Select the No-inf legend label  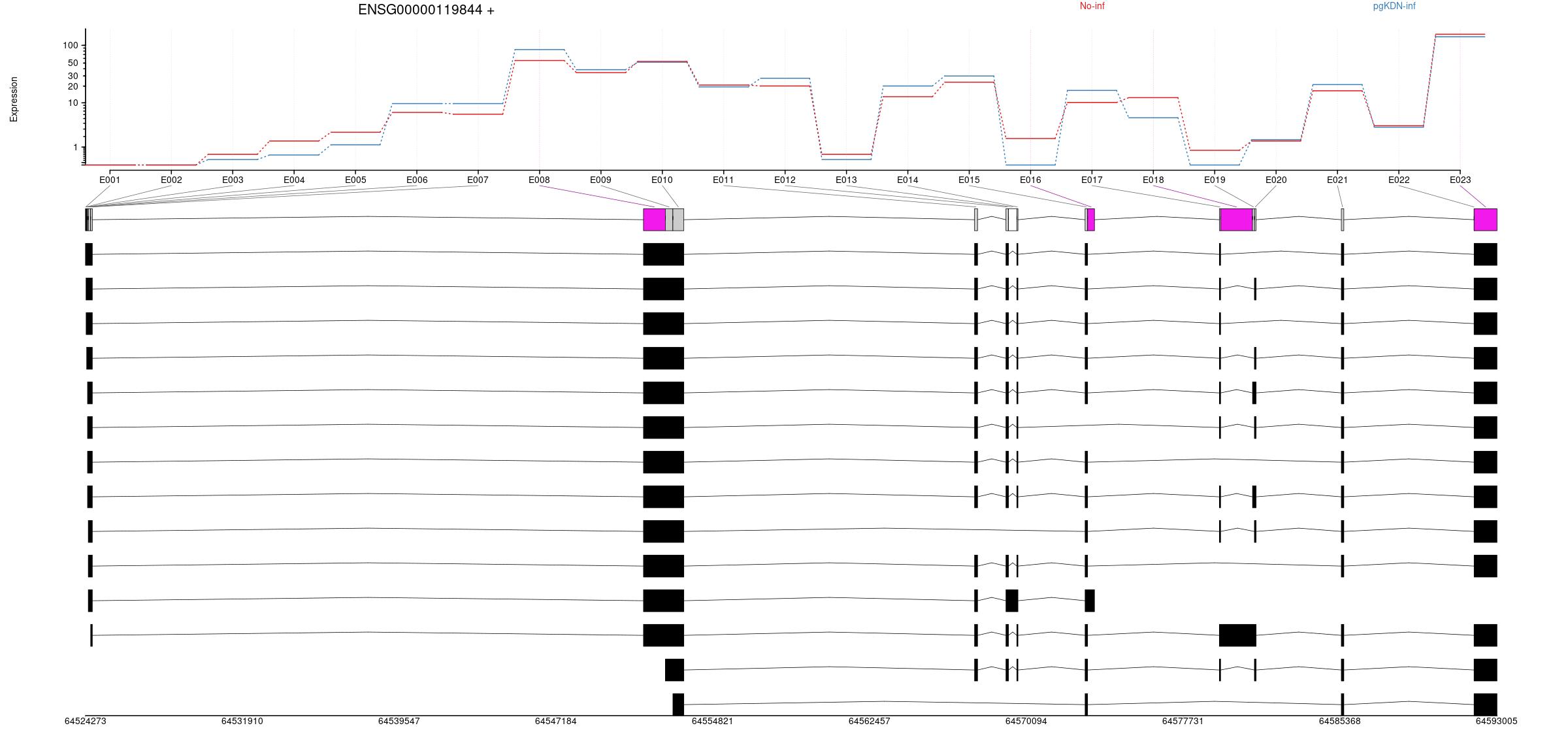[x=1092, y=6]
